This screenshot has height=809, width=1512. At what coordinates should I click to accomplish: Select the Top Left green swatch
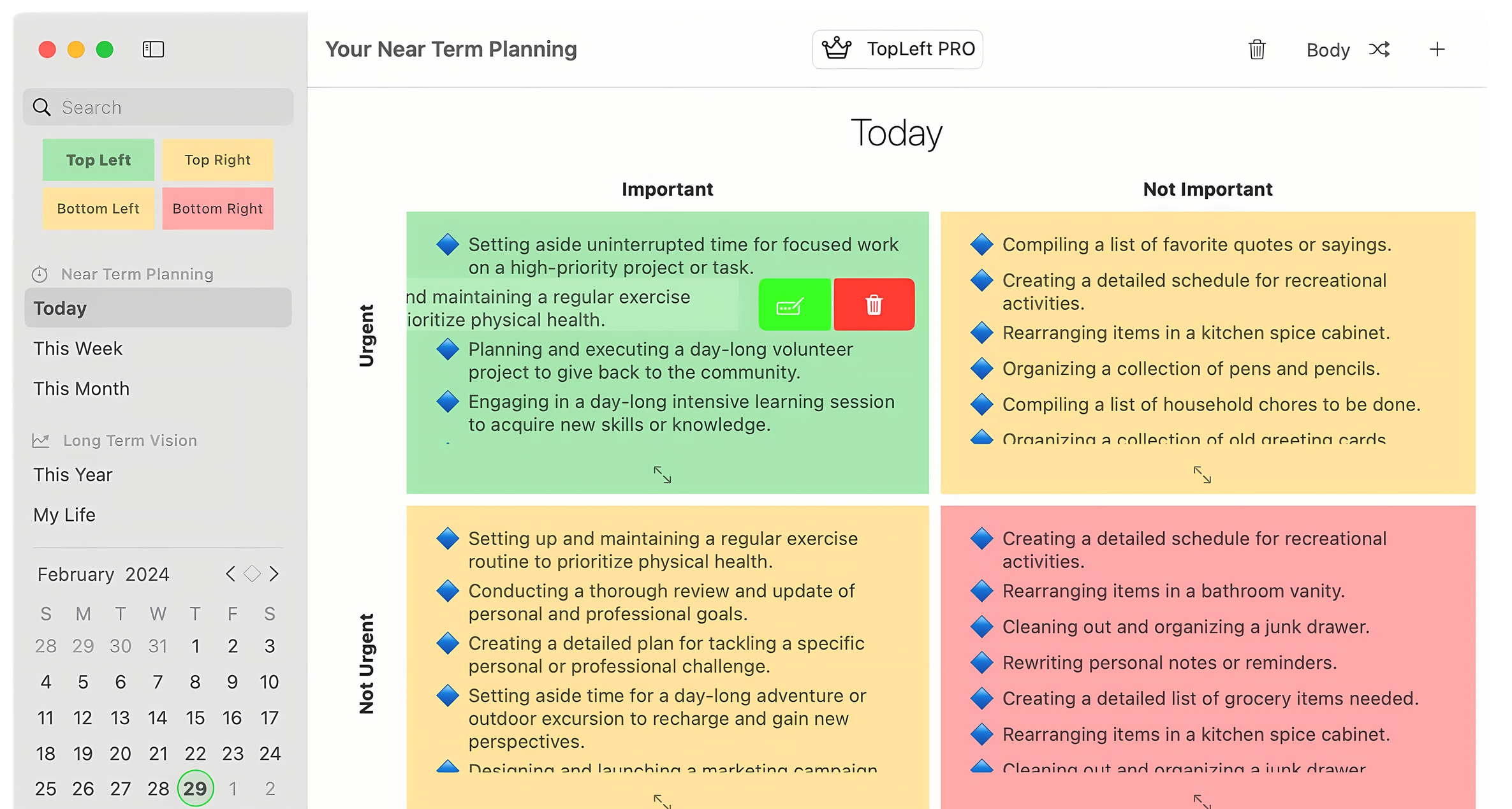click(x=98, y=160)
